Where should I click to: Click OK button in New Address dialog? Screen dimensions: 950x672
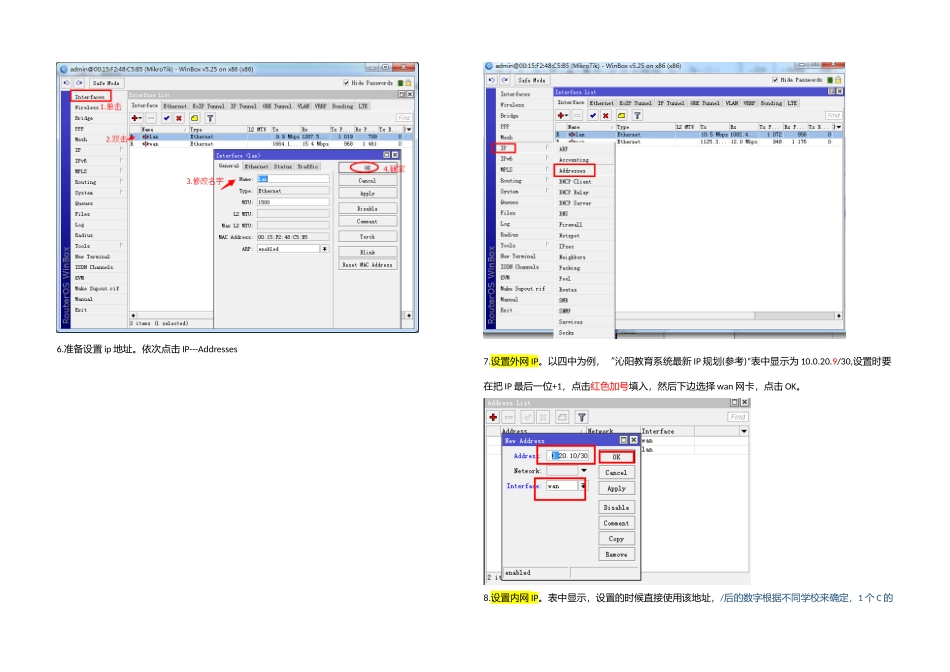[616, 457]
